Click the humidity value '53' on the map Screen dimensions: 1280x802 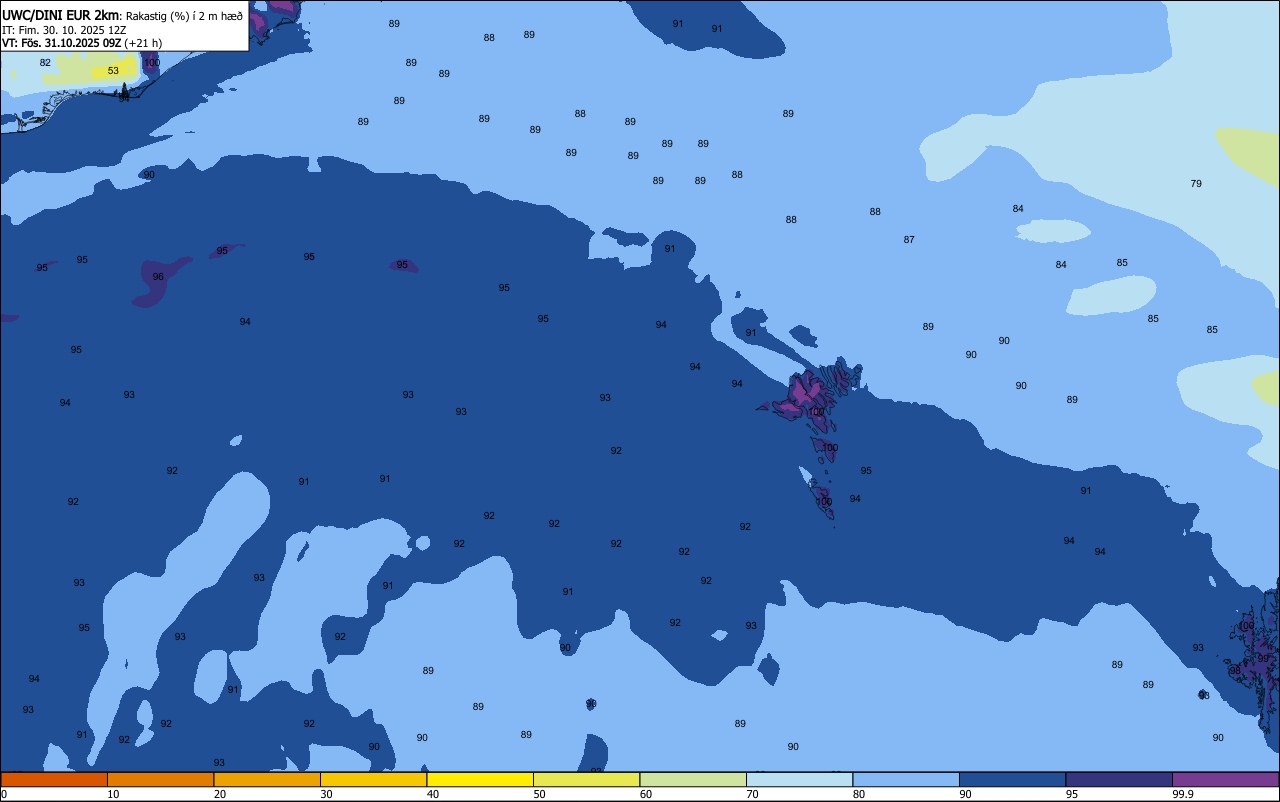pyautogui.click(x=113, y=71)
